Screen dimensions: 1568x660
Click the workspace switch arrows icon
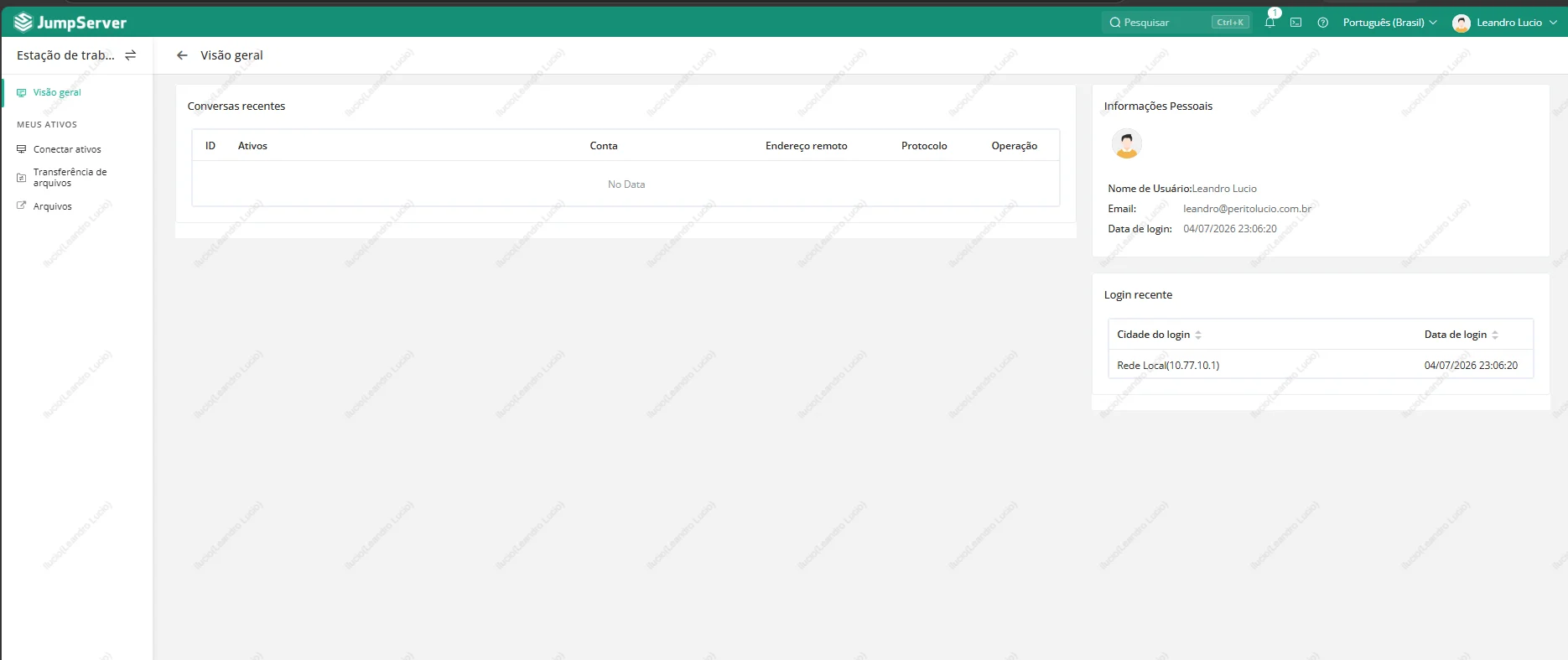click(131, 55)
